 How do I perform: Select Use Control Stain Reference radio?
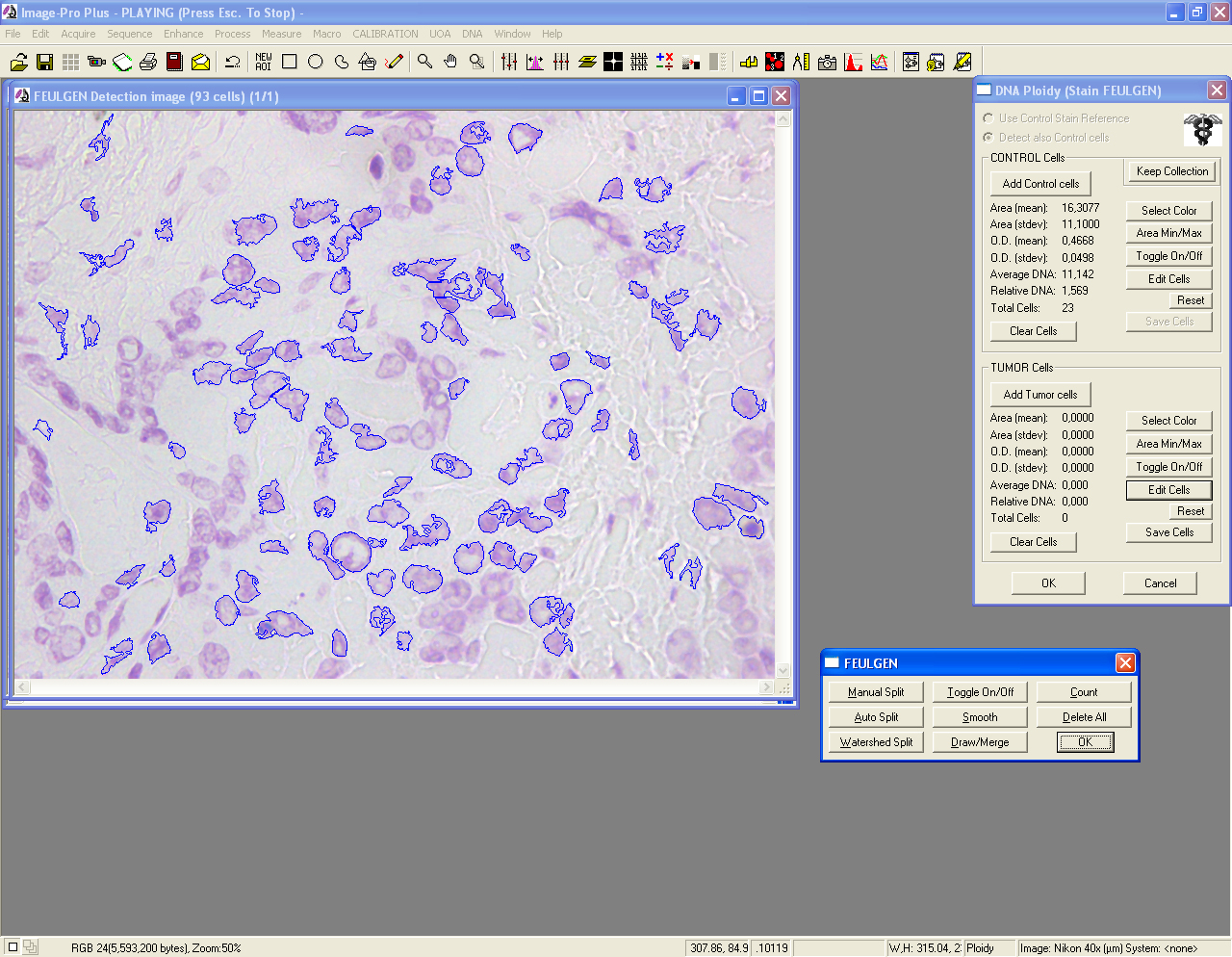tap(988, 117)
